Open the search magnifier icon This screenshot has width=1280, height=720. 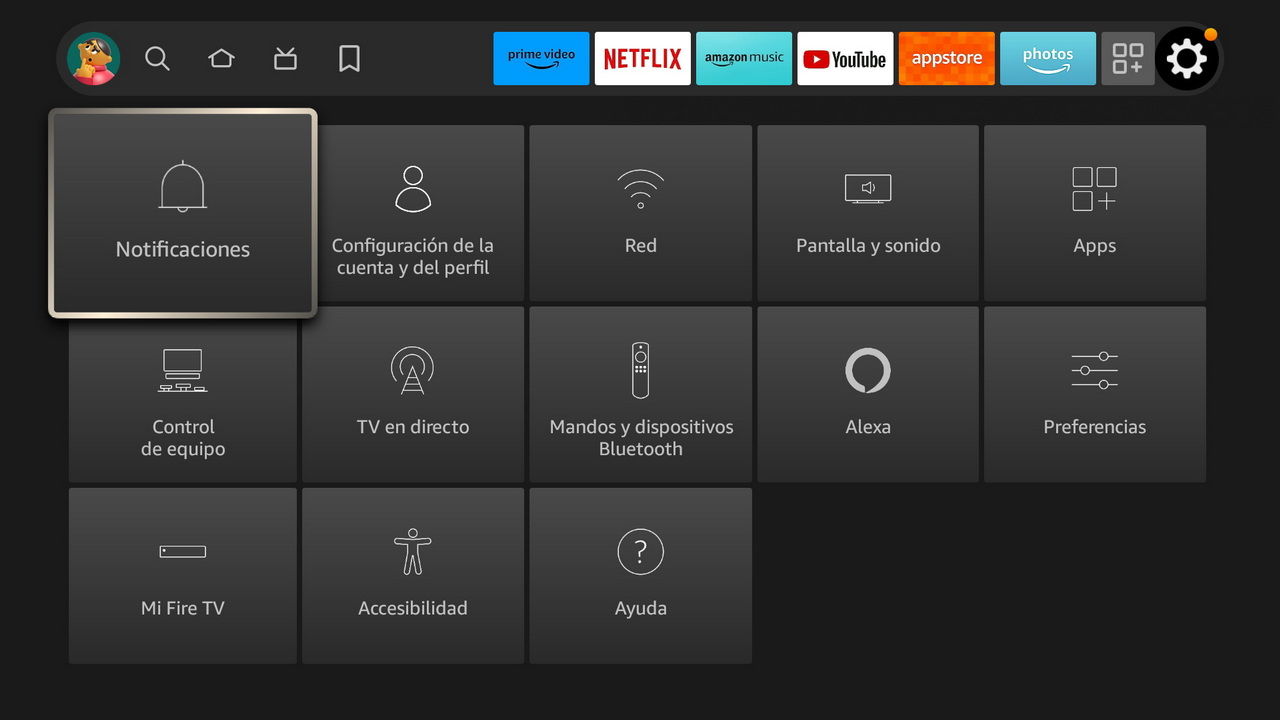[157, 59]
